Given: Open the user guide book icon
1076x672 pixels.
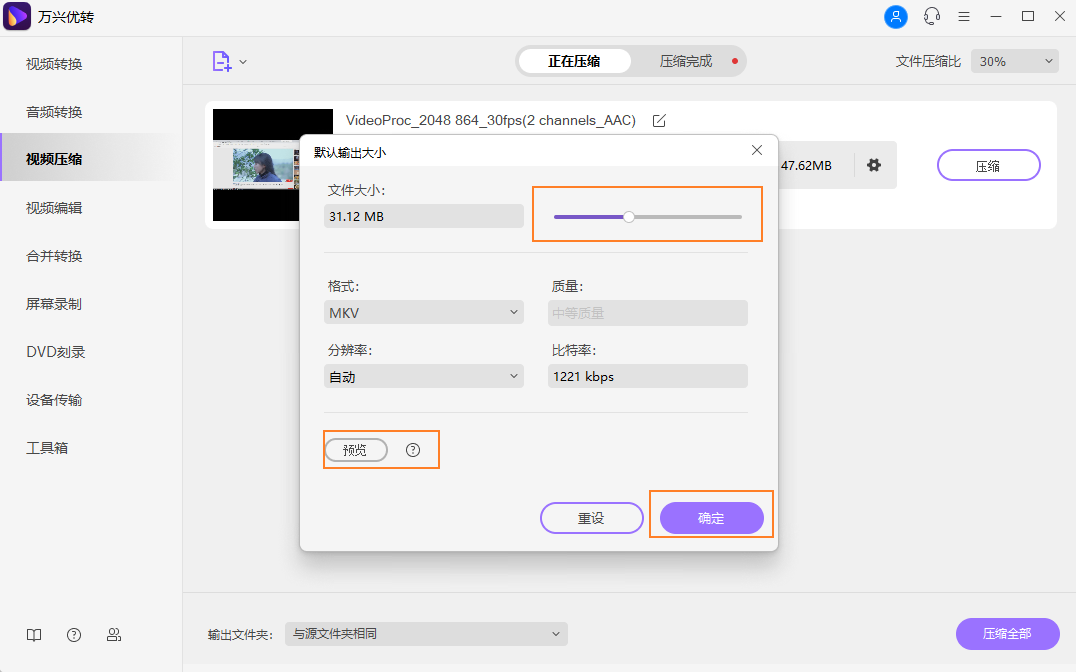Looking at the screenshot, I should (33, 634).
